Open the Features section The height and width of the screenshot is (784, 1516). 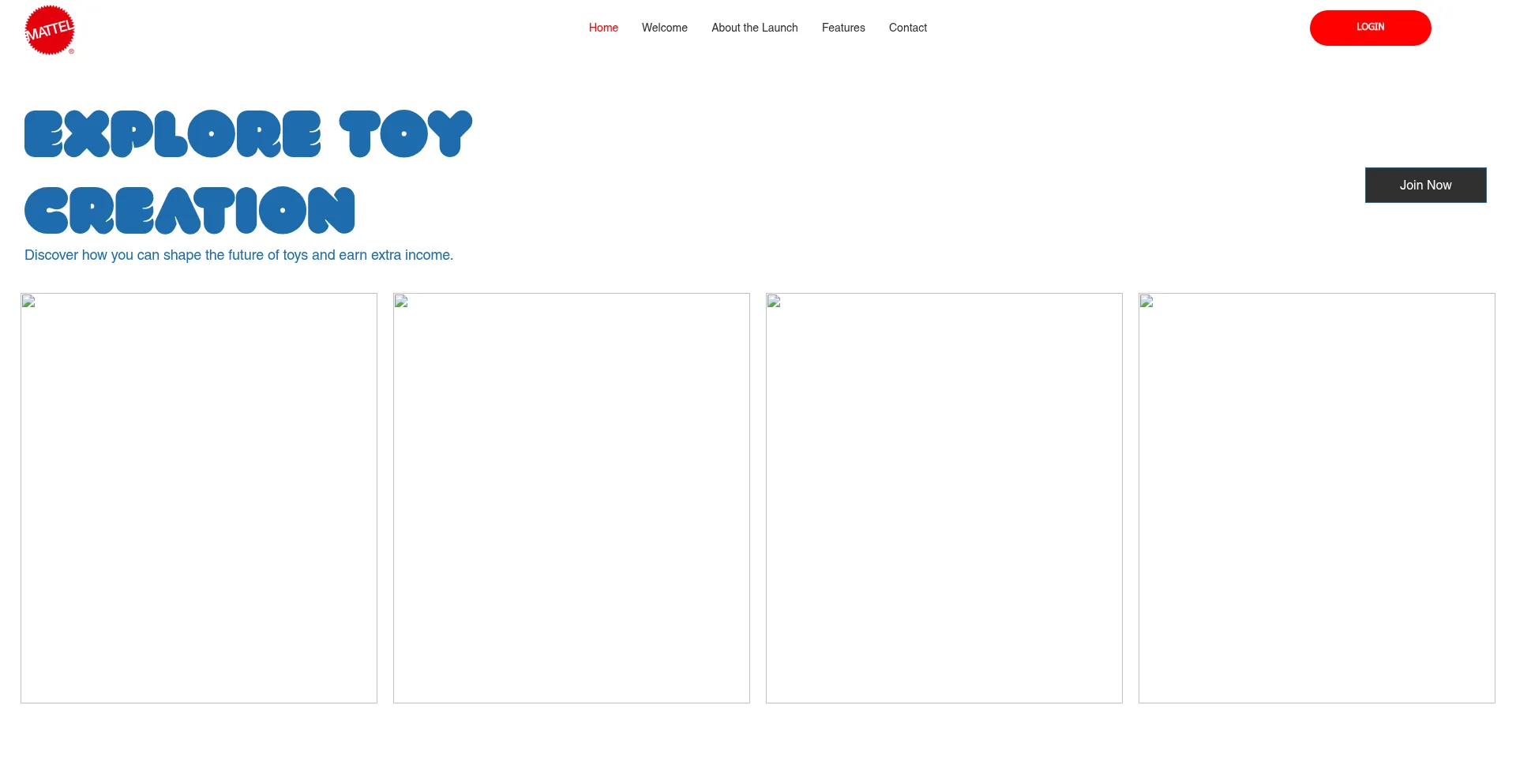tap(843, 28)
